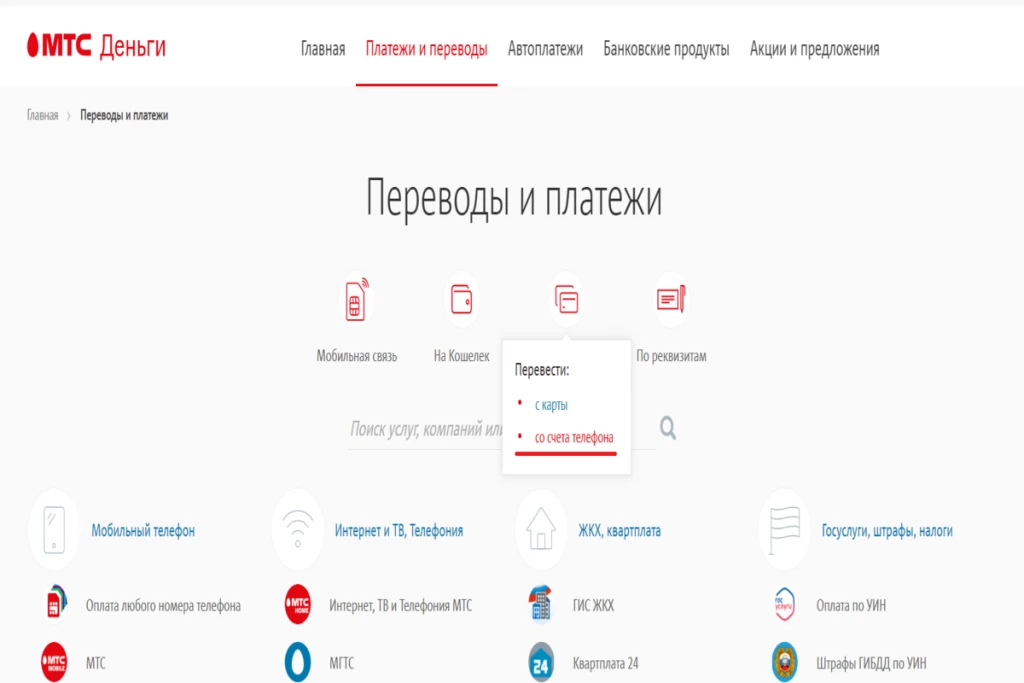The image size is (1024, 683).
Task: Select the Платежи и переводы tab
Action: pyautogui.click(x=426, y=49)
